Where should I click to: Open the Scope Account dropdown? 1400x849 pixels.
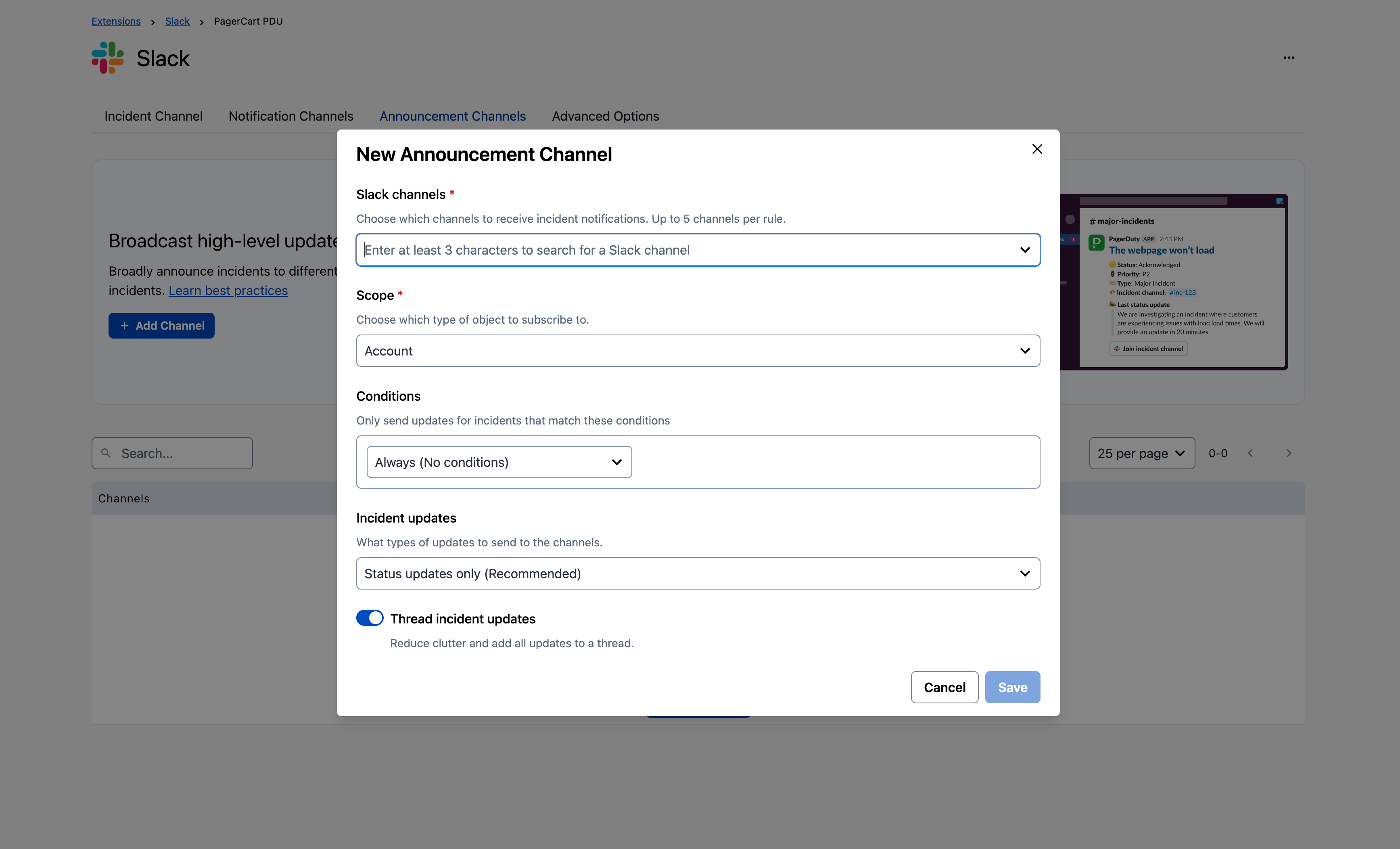[x=698, y=351]
